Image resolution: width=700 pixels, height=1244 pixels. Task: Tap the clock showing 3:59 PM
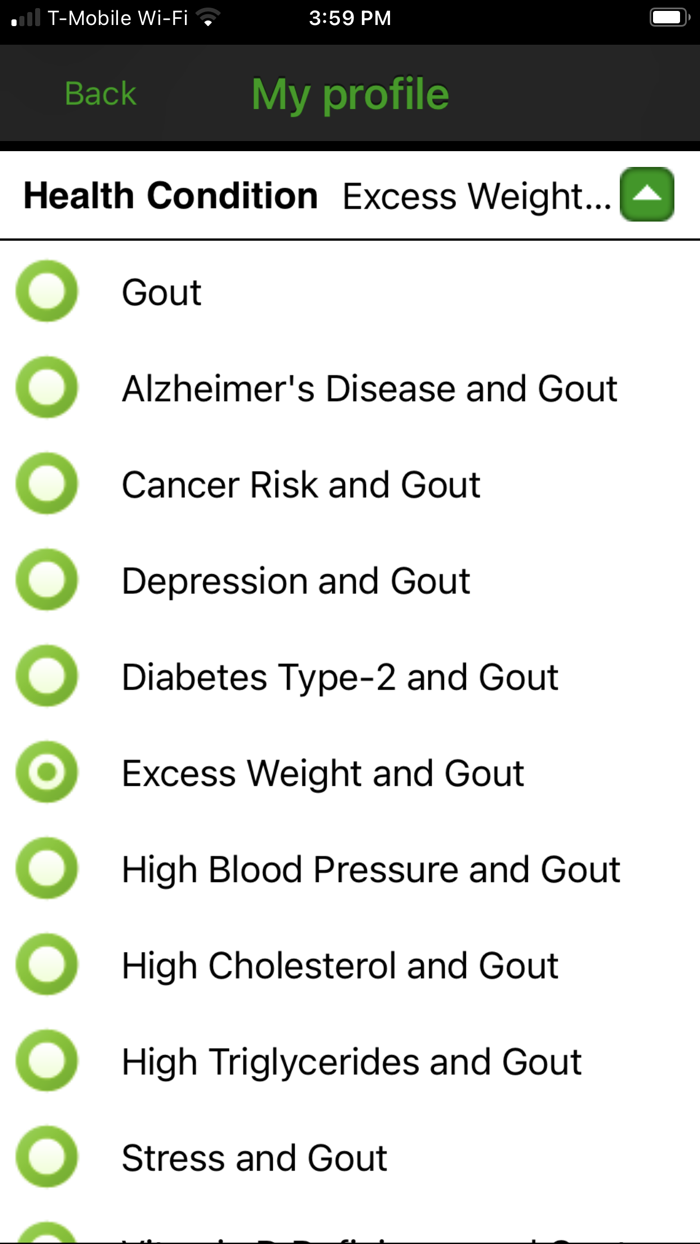point(350,17)
